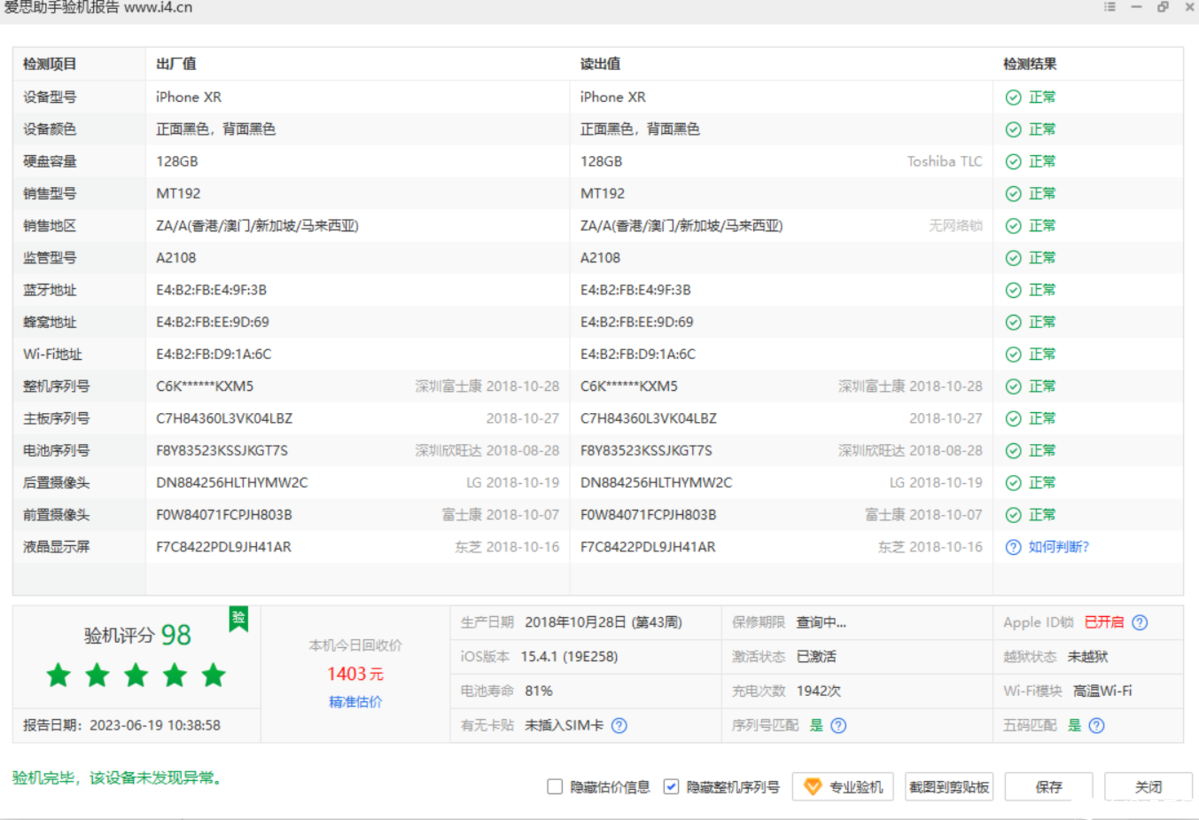Click the help icon next to Apple ID锁
This screenshot has height=820, width=1199.
(1139, 623)
